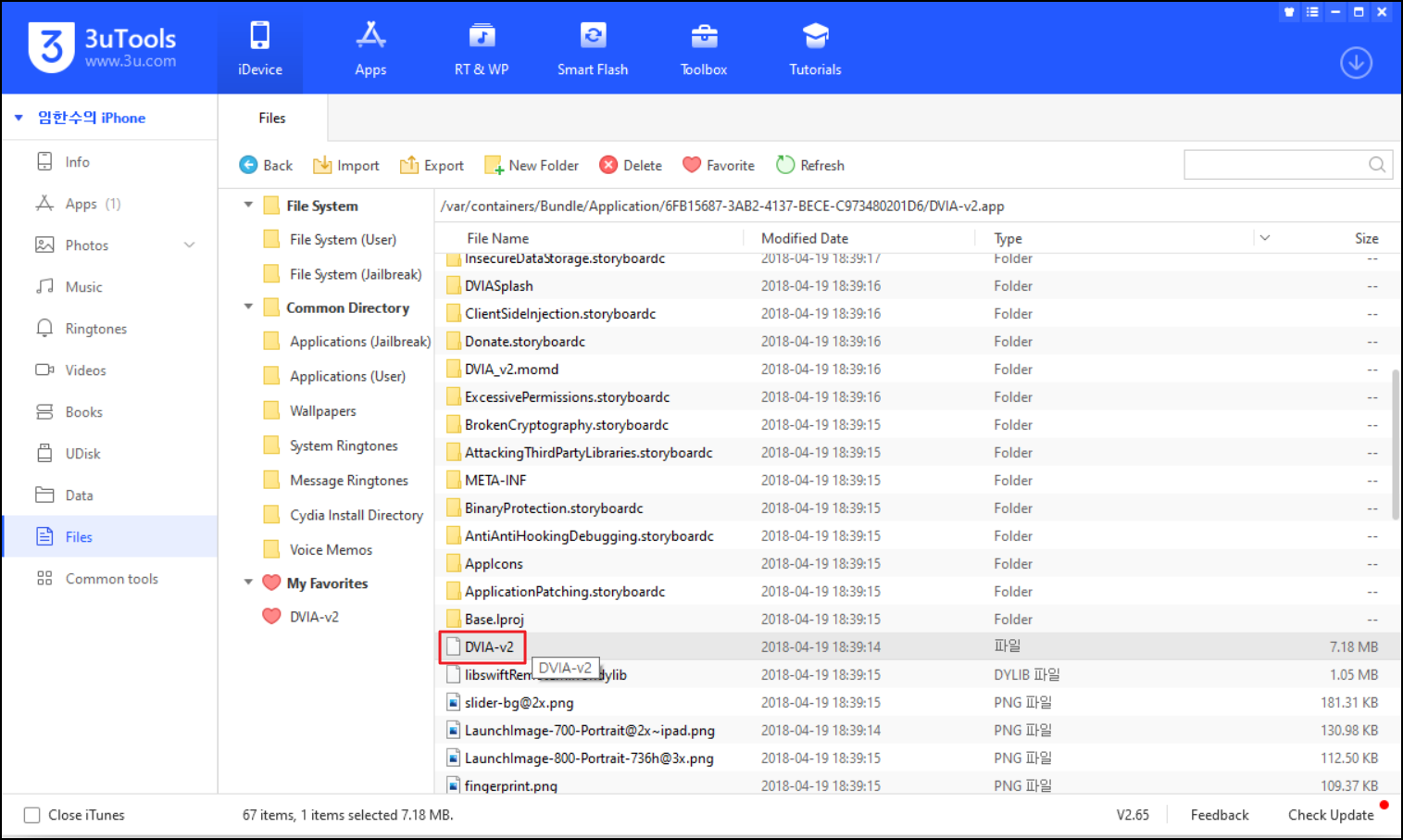Add selected item to Favorite
This screenshot has width=1403, height=840.
[x=719, y=165]
